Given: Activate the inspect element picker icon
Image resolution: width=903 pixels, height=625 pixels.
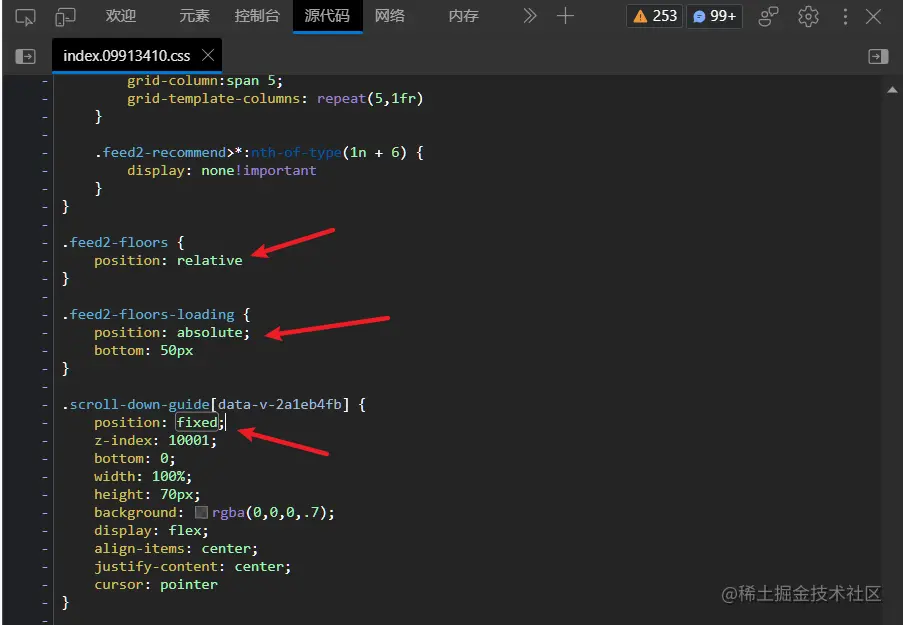Looking at the screenshot, I should (x=25, y=17).
